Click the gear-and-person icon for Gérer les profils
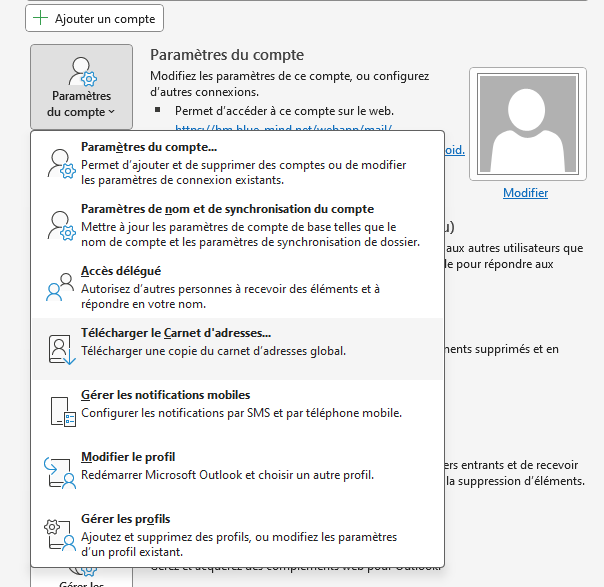Image resolution: width=604 pixels, height=587 pixels. point(61,534)
